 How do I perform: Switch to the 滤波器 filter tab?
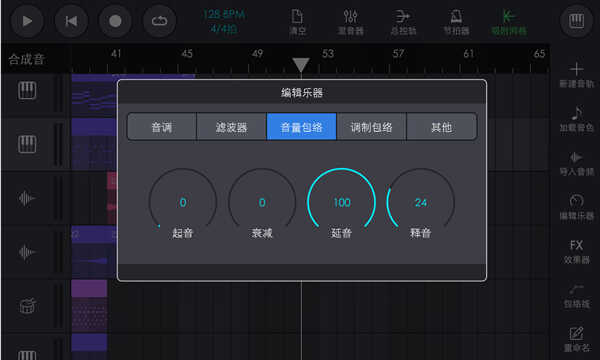pos(232,127)
